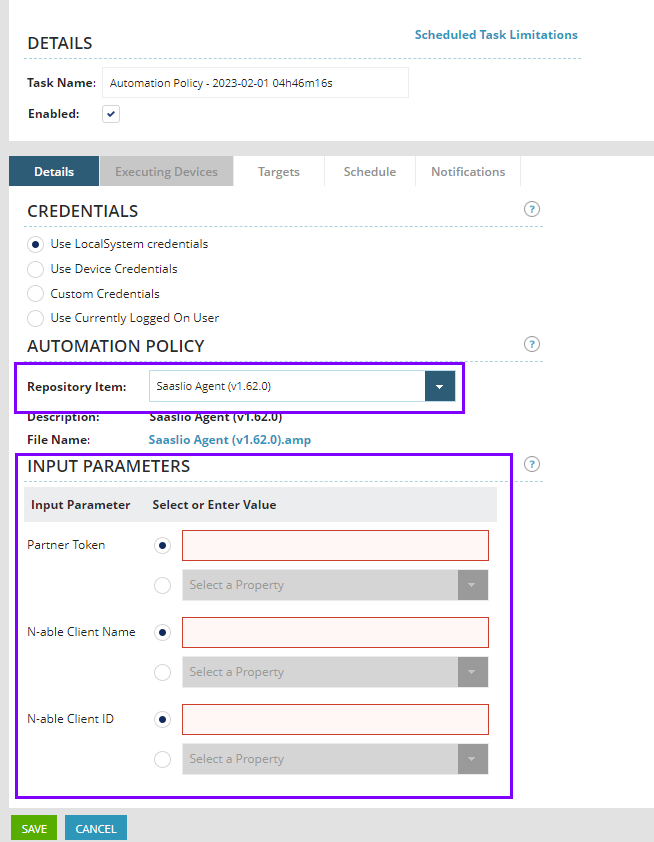Select N-able Client ID text value radio
This screenshot has height=842, width=654.
pyautogui.click(x=162, y=720)
